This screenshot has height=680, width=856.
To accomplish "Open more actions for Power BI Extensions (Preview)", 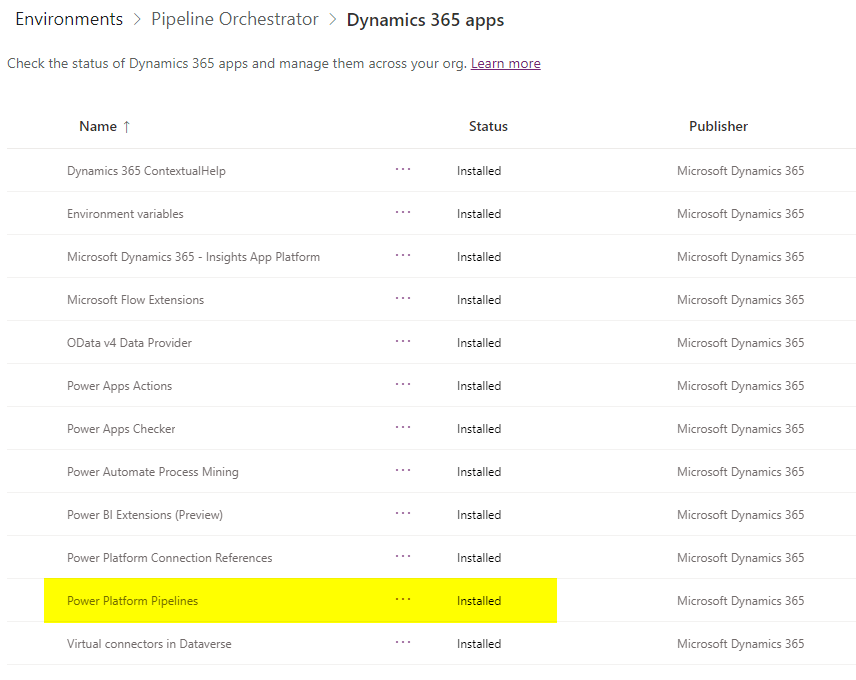I will point(403,514).
